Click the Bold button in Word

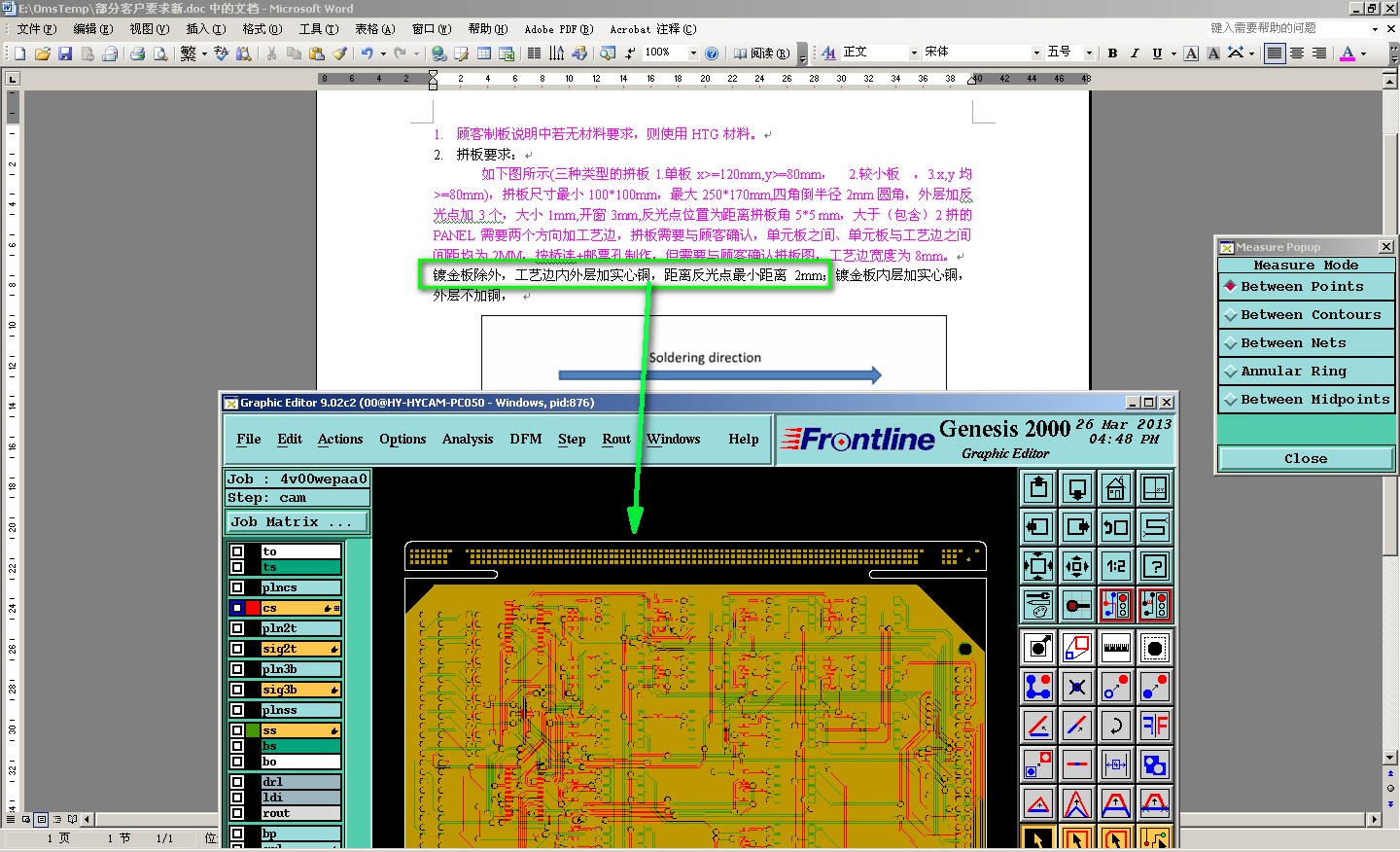coord(1112,53)
